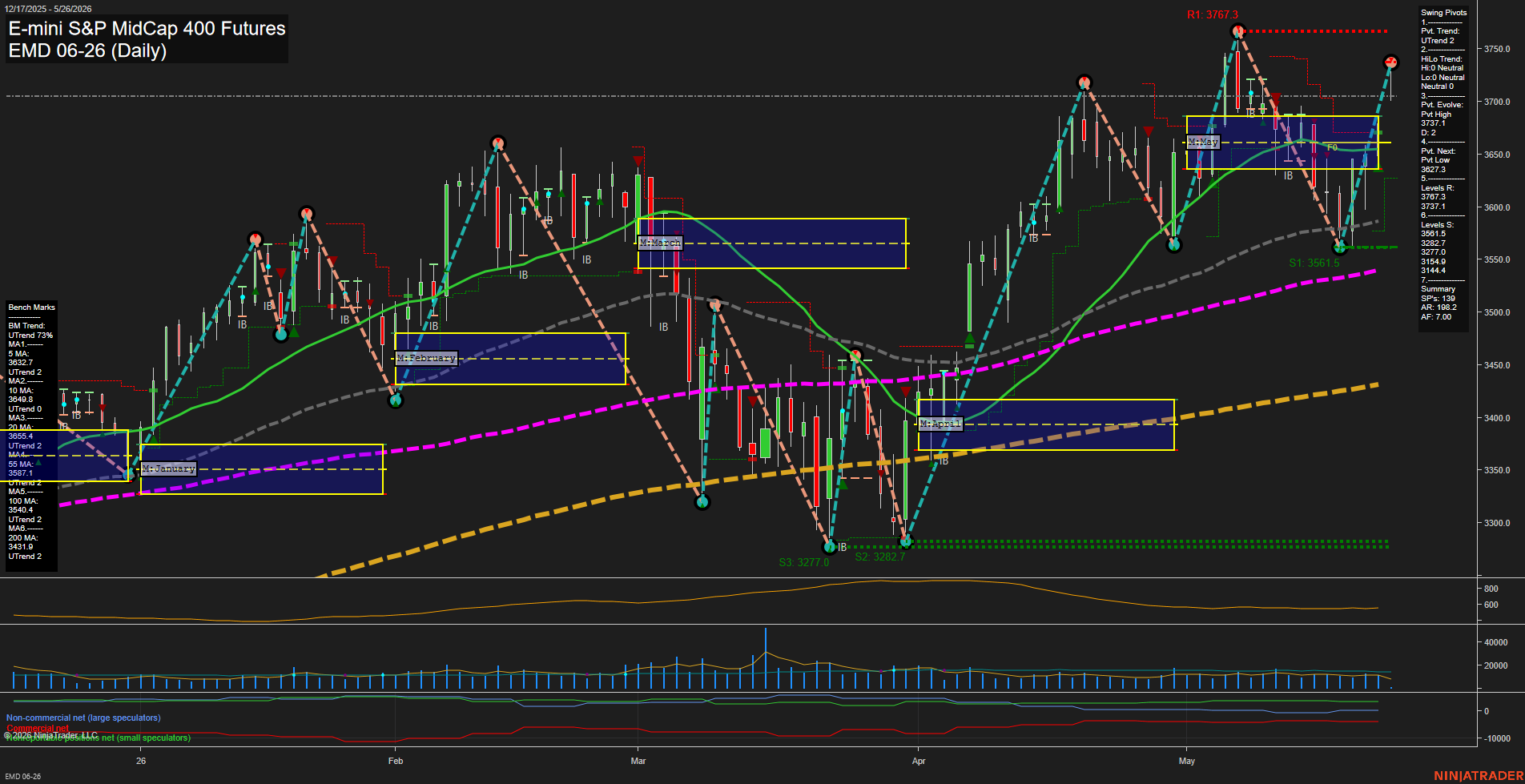The image size is (1525, 784).
Task: Click the Mar label on the time axis
Action: [x=638, y=761]
